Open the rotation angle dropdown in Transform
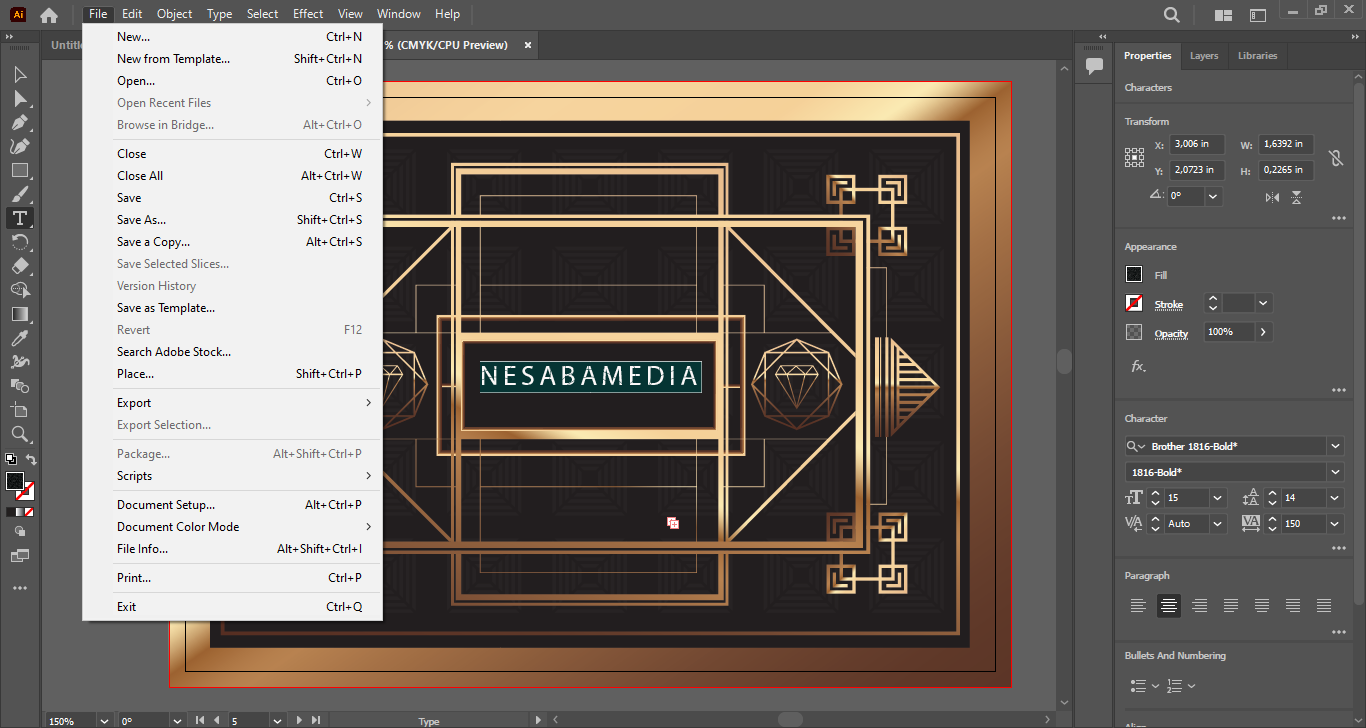This screenshot has width=1366, height=728. 1213,196
